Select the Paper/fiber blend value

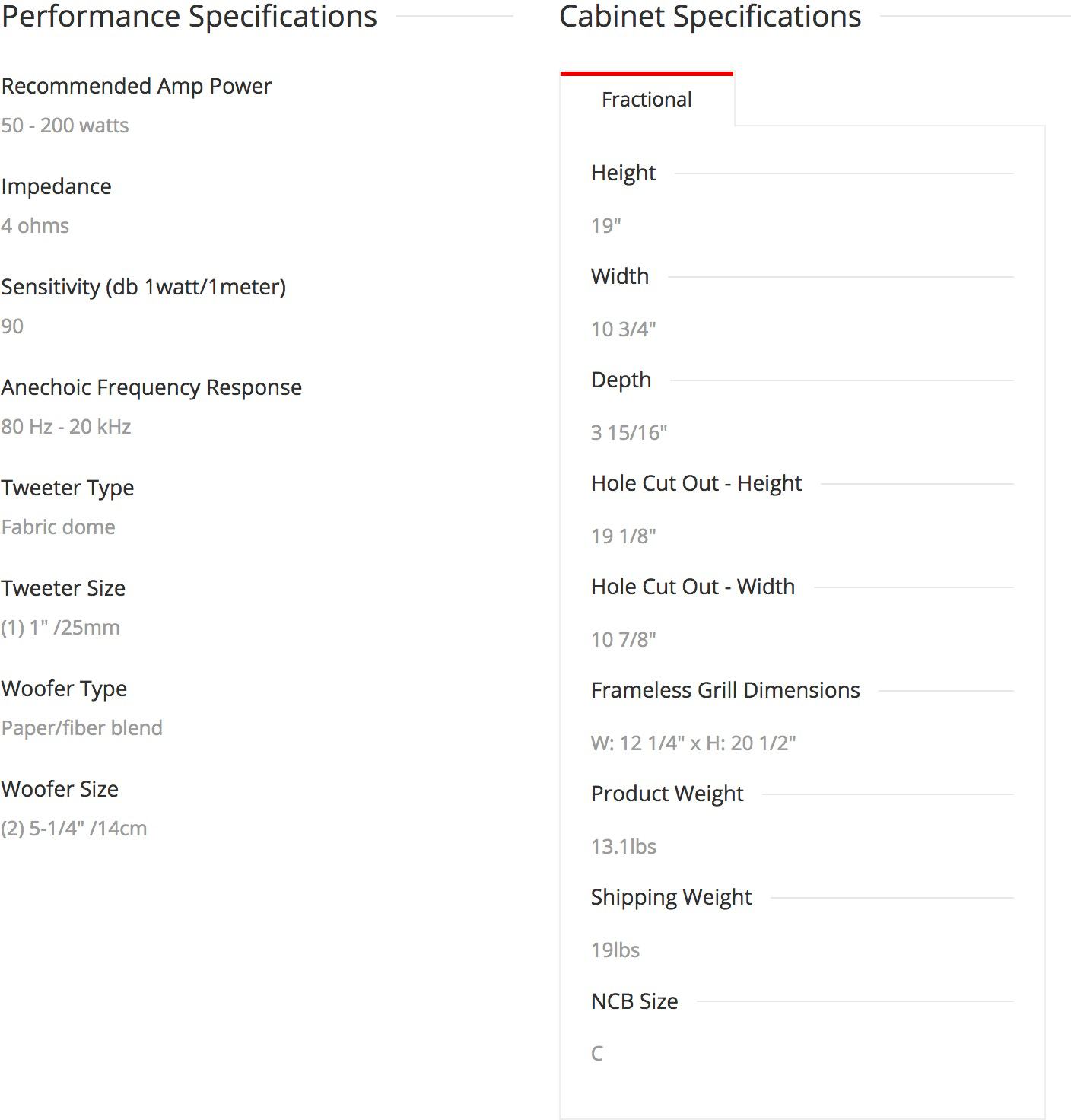coord(82,728)
